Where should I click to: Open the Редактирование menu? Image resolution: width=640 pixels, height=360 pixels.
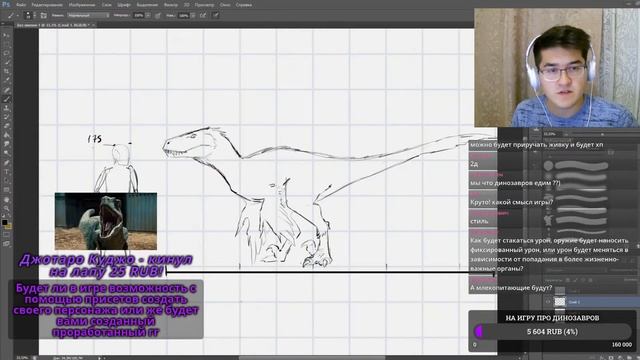(47, 5)
